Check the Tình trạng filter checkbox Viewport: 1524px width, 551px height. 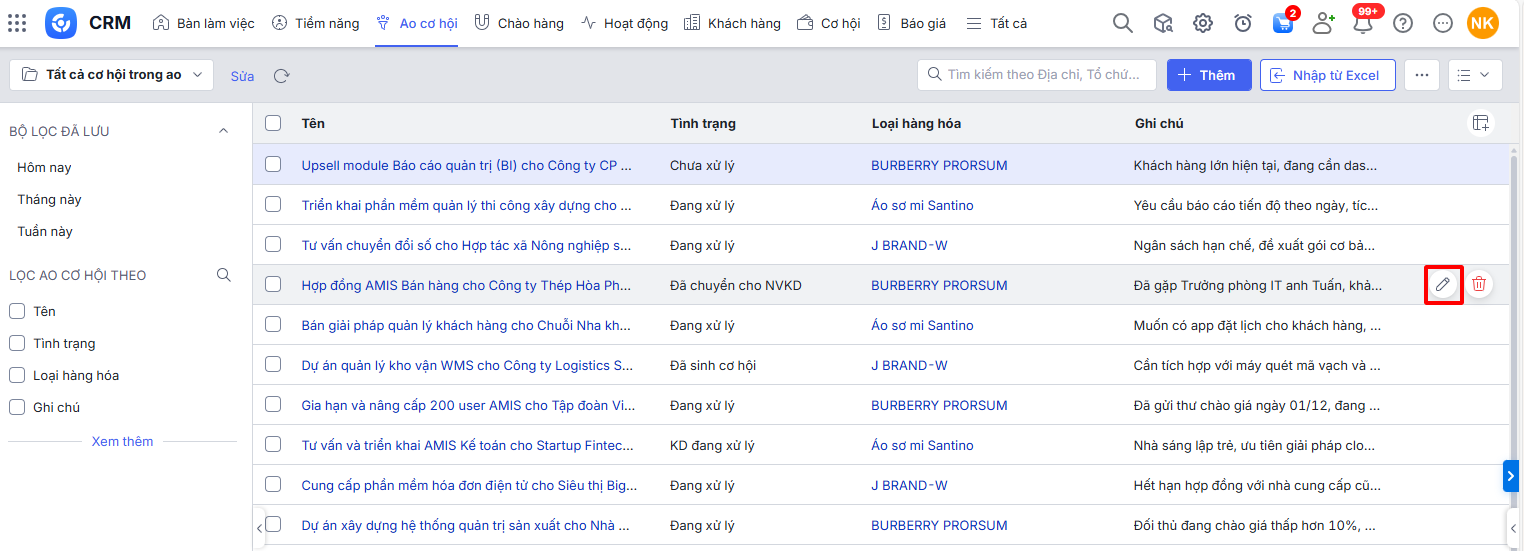point(17,343)
